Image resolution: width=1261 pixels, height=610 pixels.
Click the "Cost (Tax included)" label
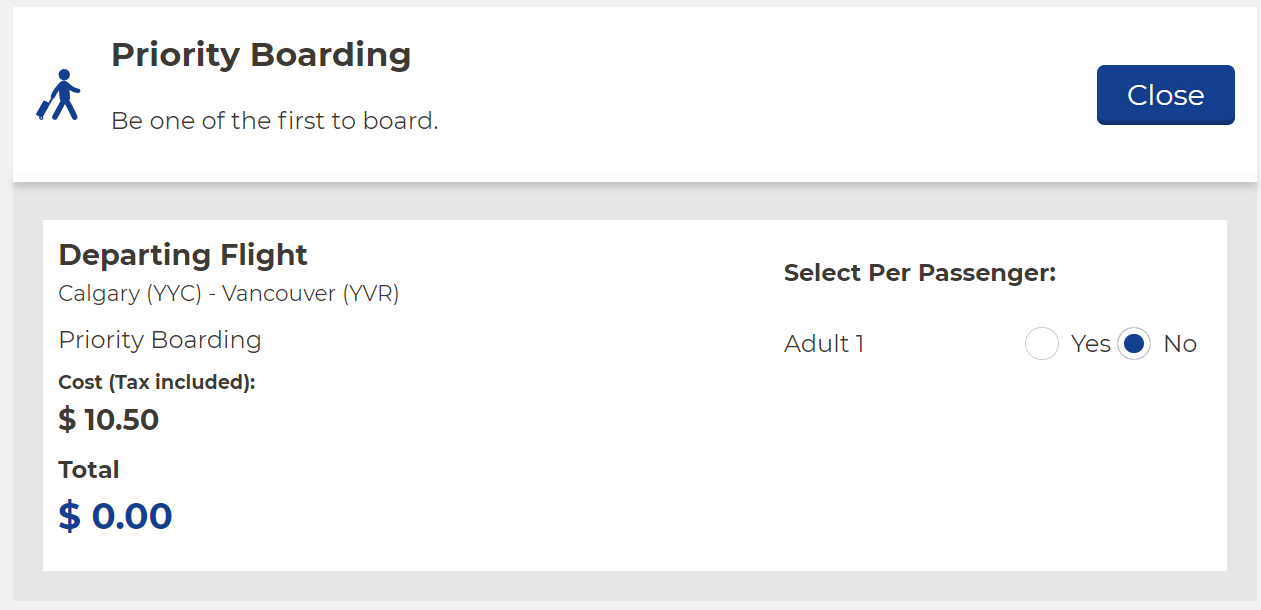157,382
